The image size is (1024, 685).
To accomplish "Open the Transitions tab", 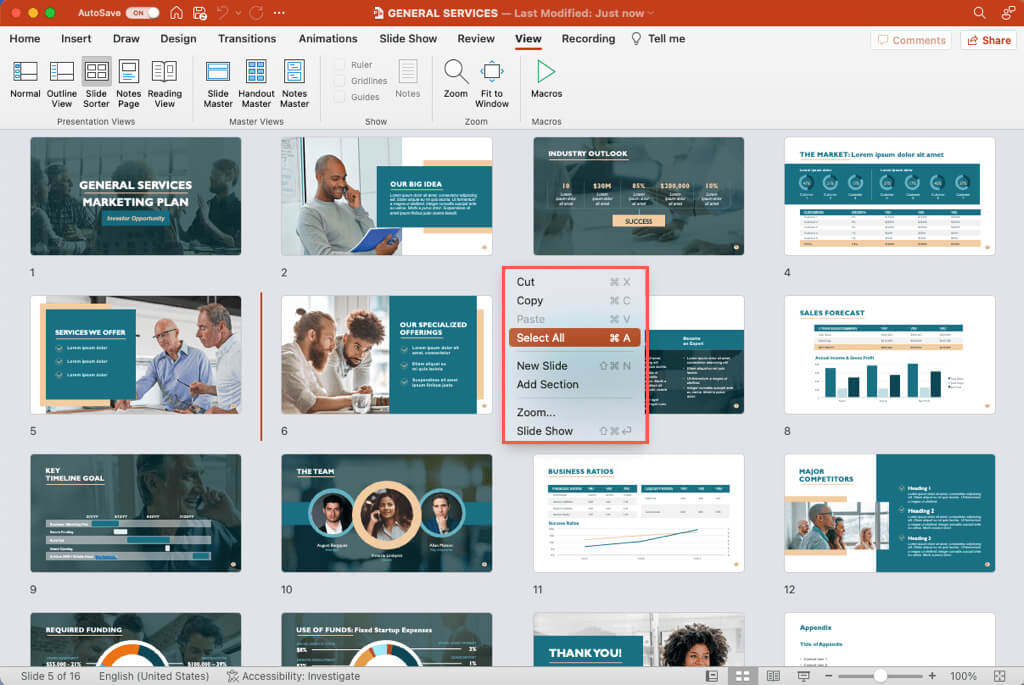I will (247, 39).
